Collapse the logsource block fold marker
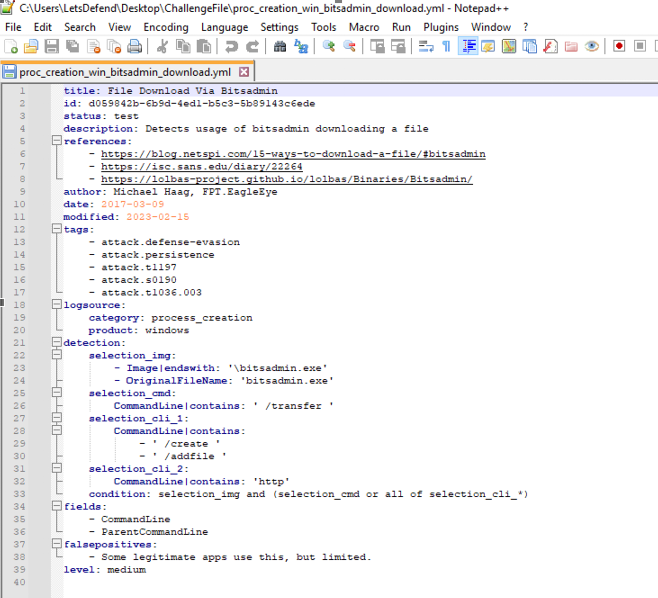The image size is (658, 598). [x=57, y=304]
